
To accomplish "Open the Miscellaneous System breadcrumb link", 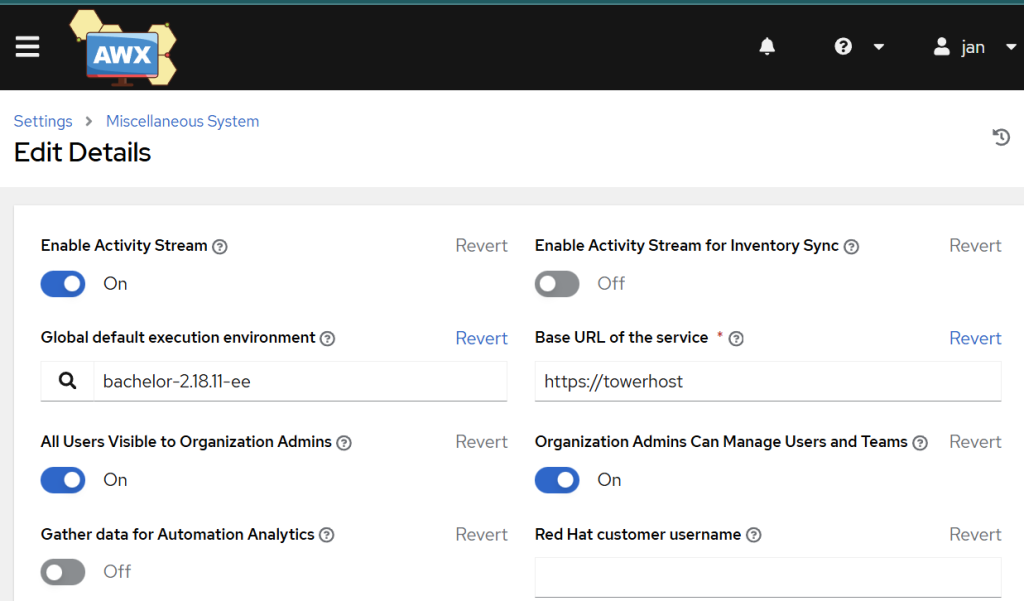I will pyautogui.click(x=182, y=120).
